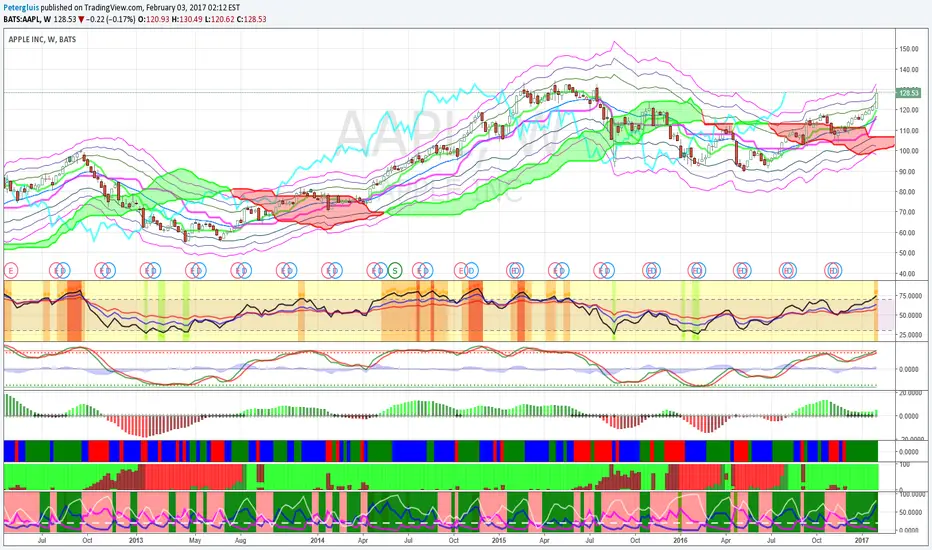This screenshot has height=550, width=932.
Task: Click the TradingView.com text in the header
Action: [115, 8]
